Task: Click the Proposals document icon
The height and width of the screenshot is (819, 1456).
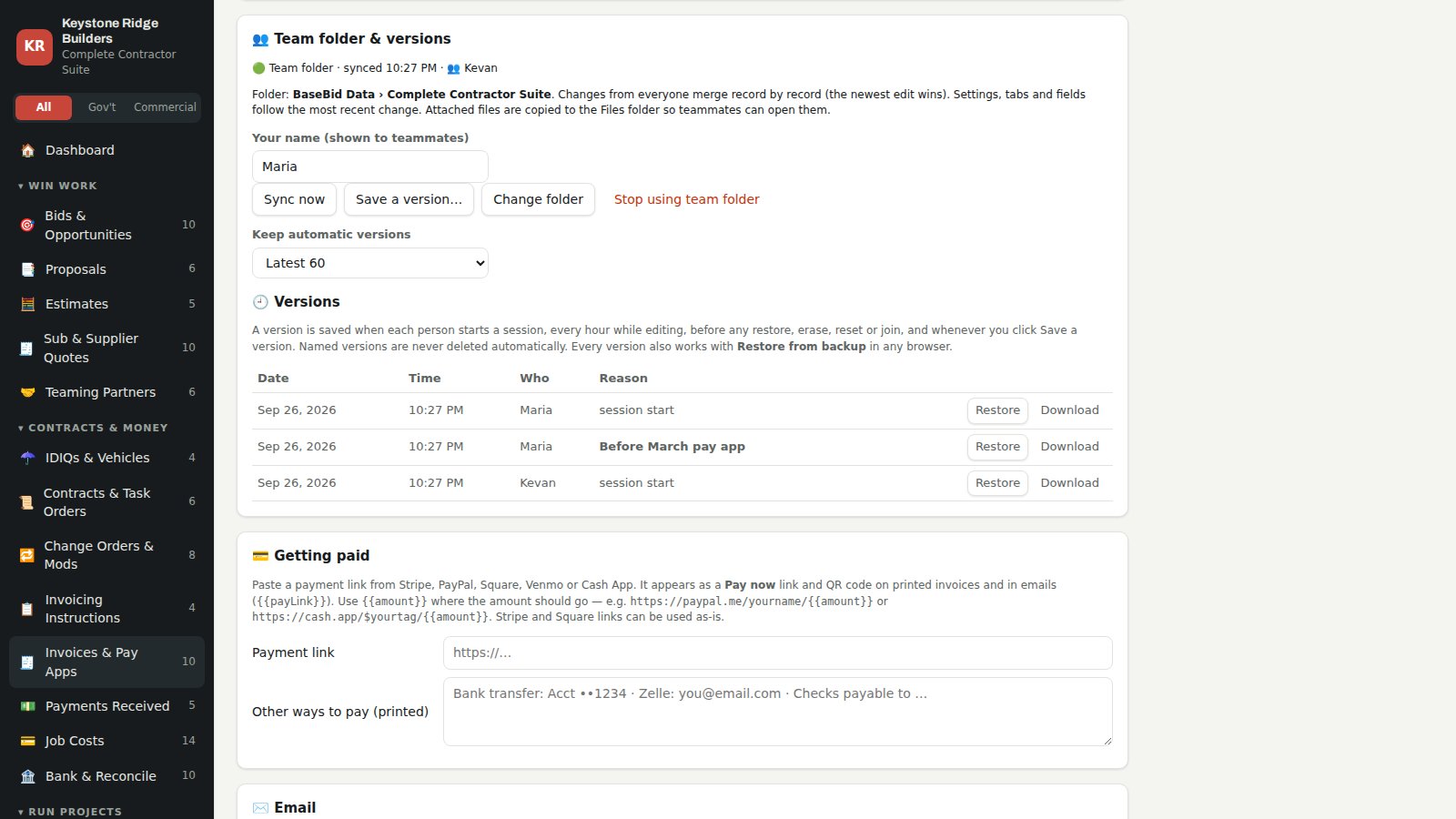Action: tap(27, 269)
